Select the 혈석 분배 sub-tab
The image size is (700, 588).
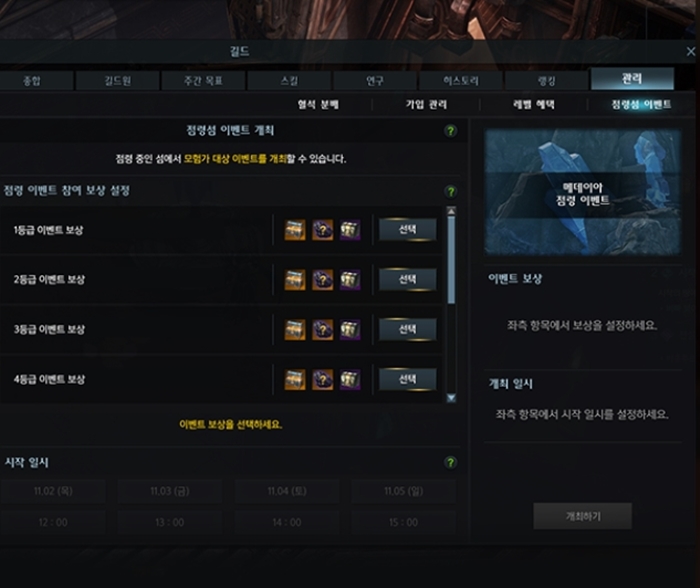(318, 105)
